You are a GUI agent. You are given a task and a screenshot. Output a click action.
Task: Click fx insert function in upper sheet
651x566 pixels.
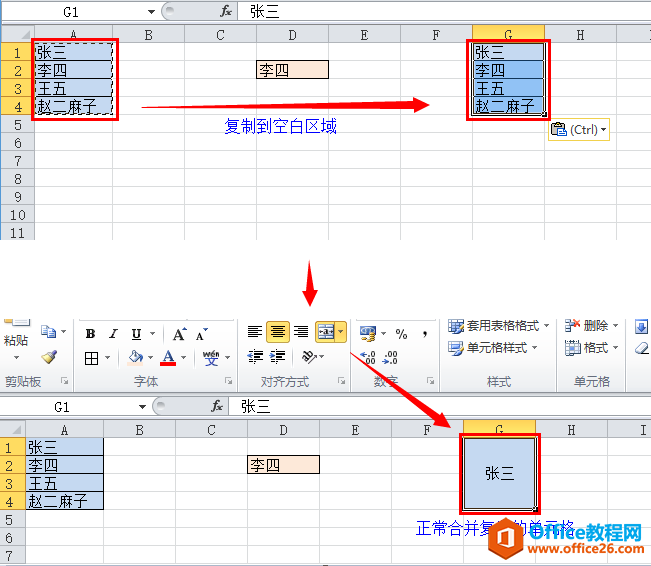point(226,11)
